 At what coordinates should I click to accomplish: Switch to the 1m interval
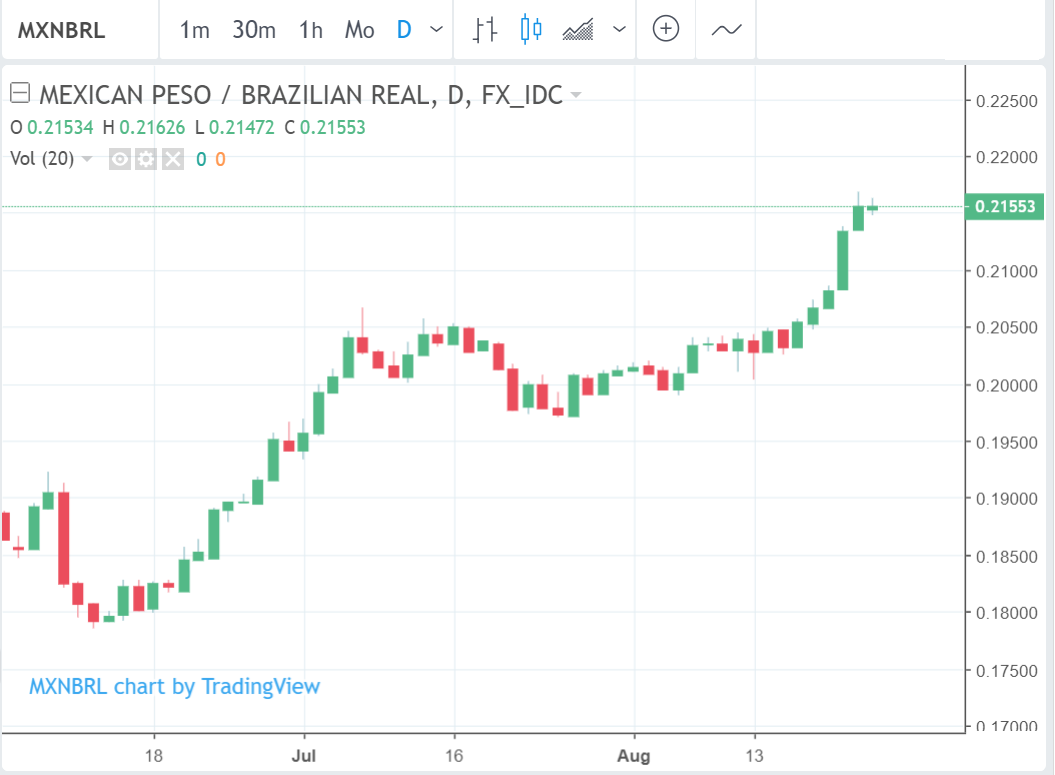[194, 30]
